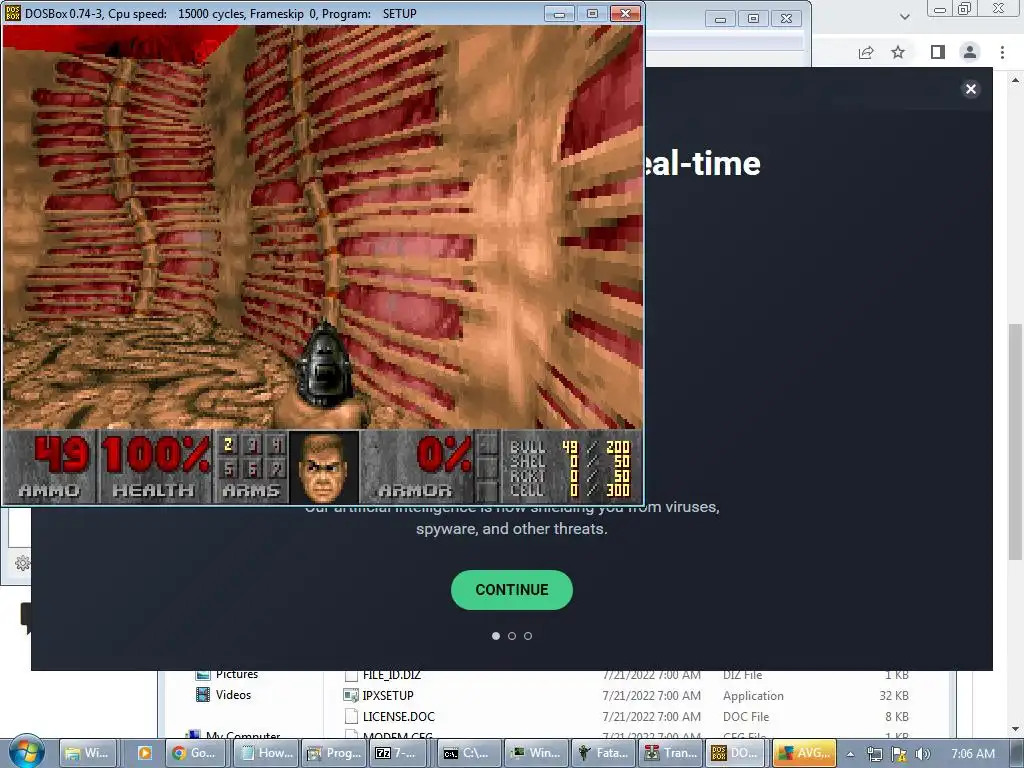Close the AVG overlay with the X icon
Viewport: 1024px width, 768px height.
click(x=971, y=89)
